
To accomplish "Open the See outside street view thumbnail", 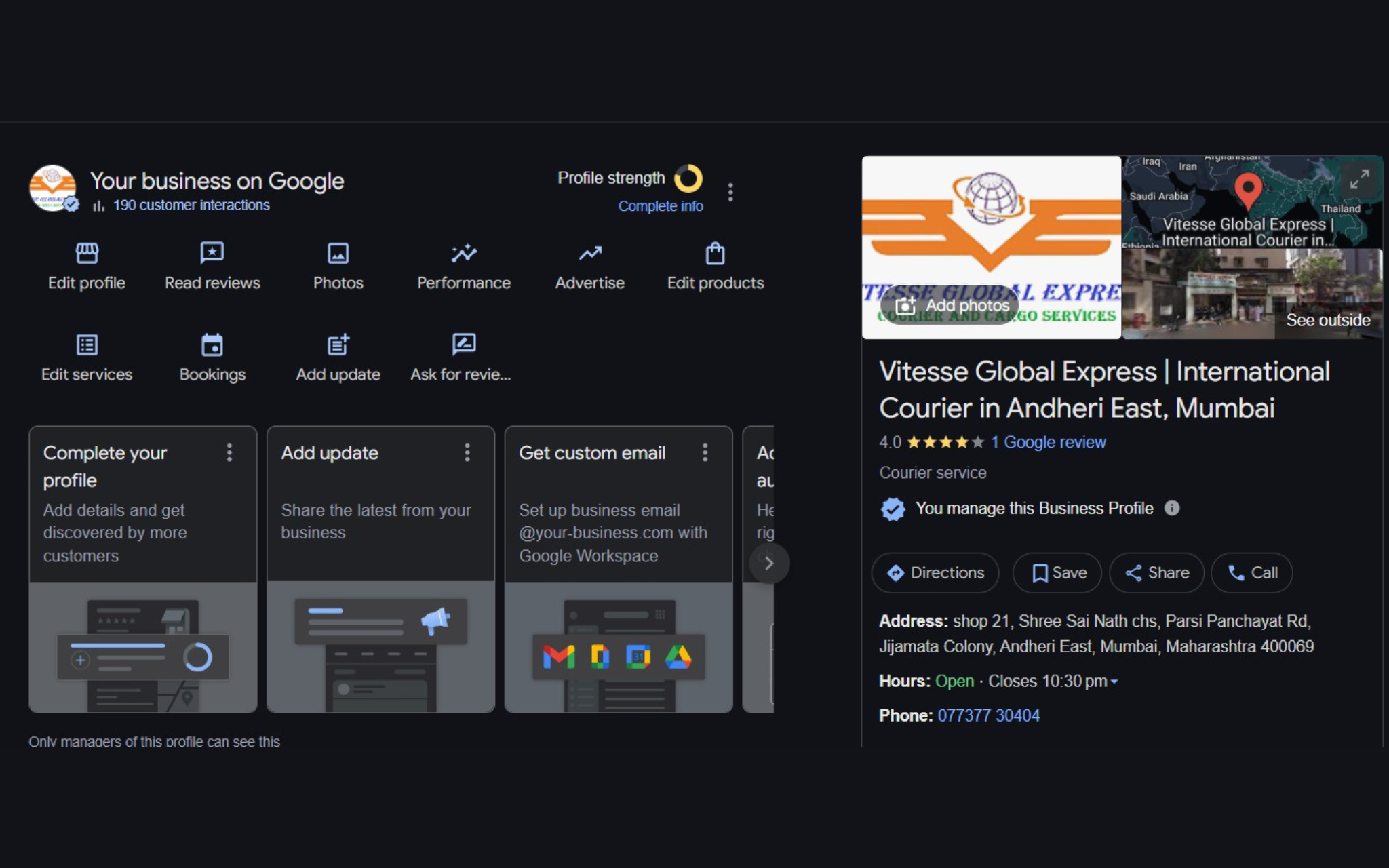I will pyautogui.click(x=1252, y=294).
